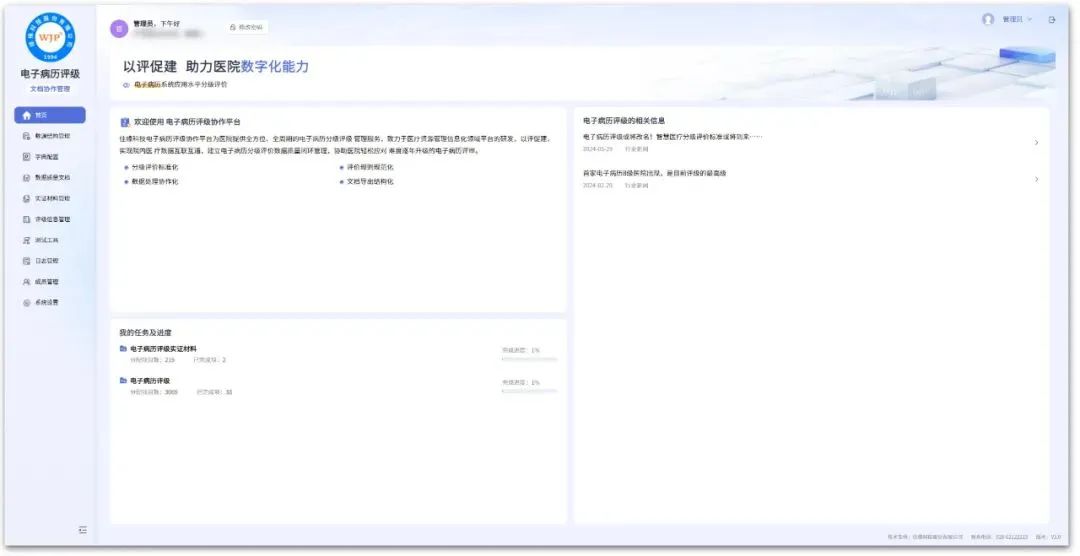Screen dimensions: 1080x556
Task: Click the 分级评价标准化 bullet
Action: [x=155, y=167]
